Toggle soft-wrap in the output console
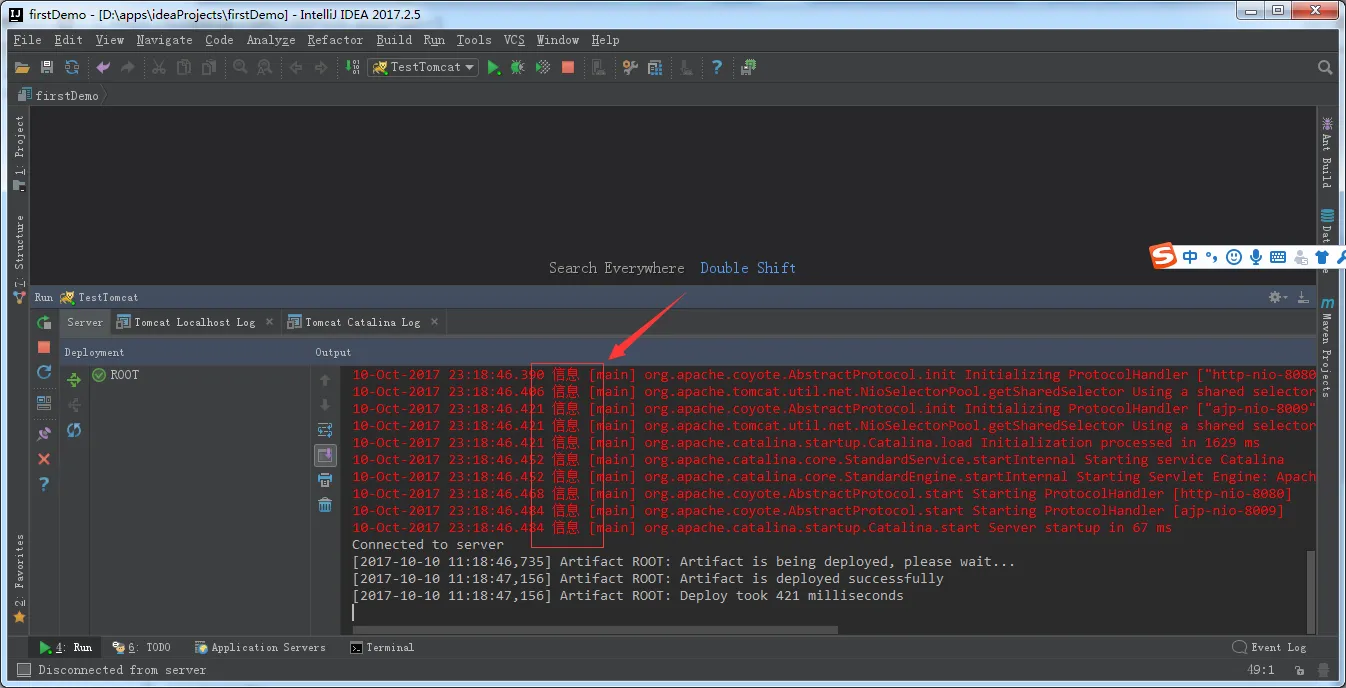 click(325, 430)
